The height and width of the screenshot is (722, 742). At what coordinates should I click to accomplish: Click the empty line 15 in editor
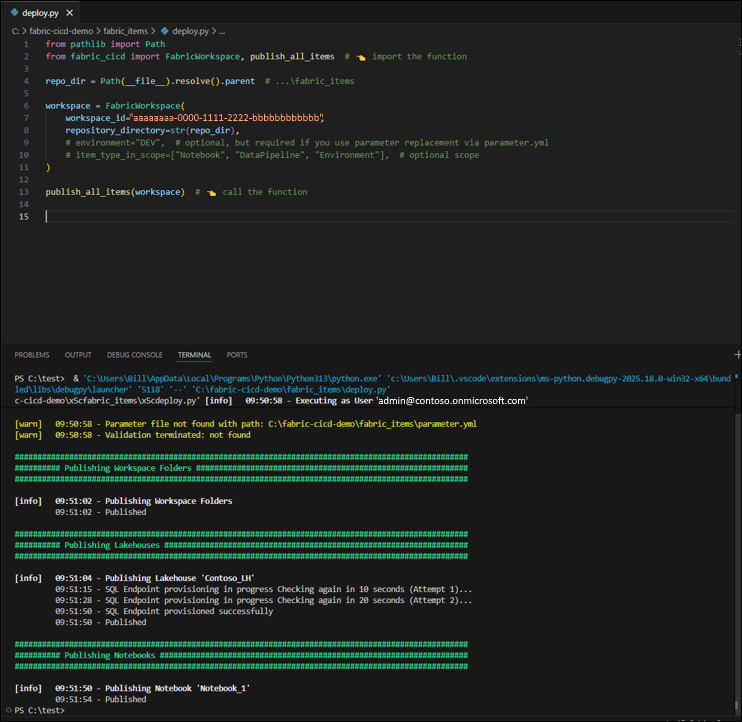click(388, 216)
